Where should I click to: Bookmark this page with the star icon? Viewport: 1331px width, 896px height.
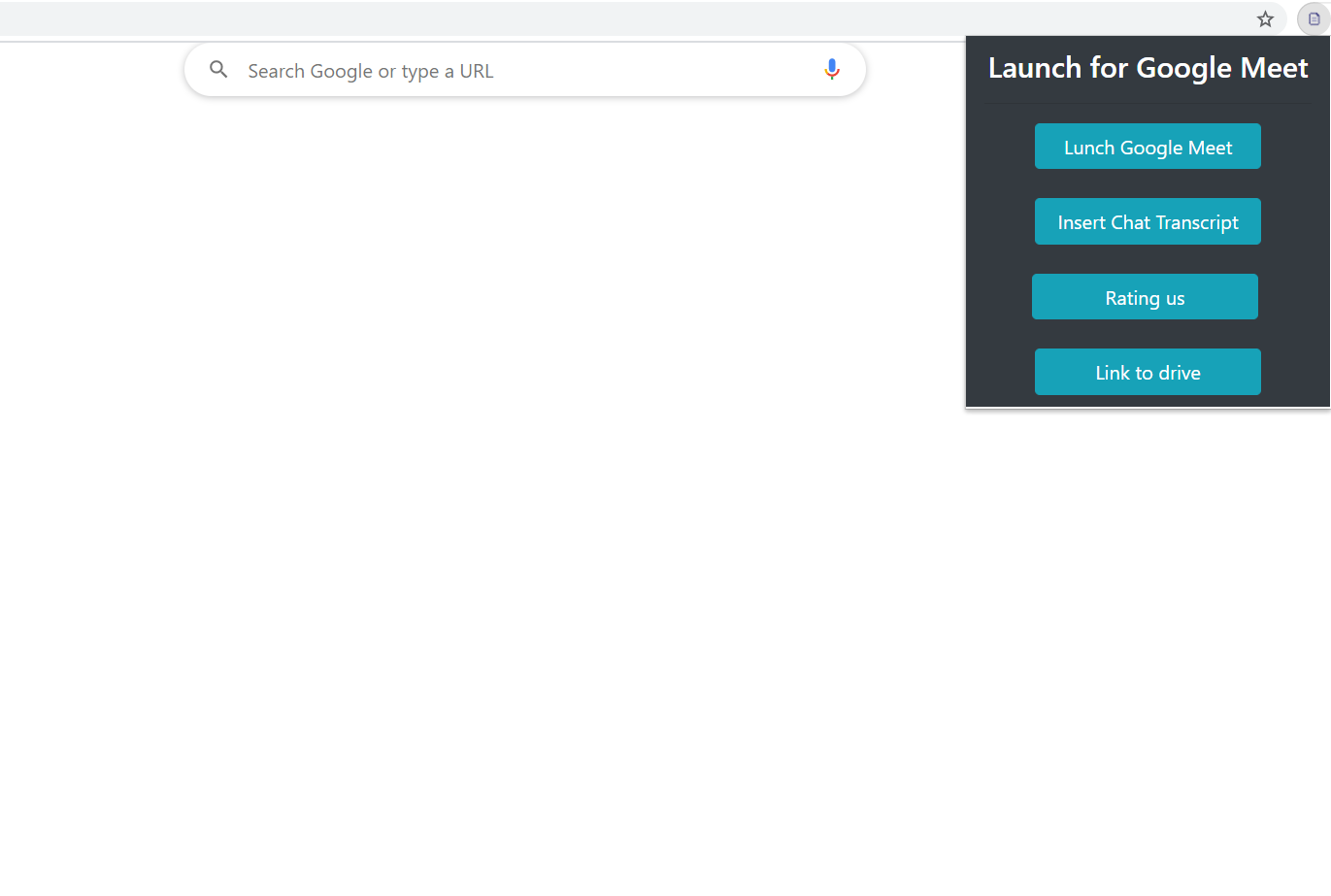coord(1265,19)
